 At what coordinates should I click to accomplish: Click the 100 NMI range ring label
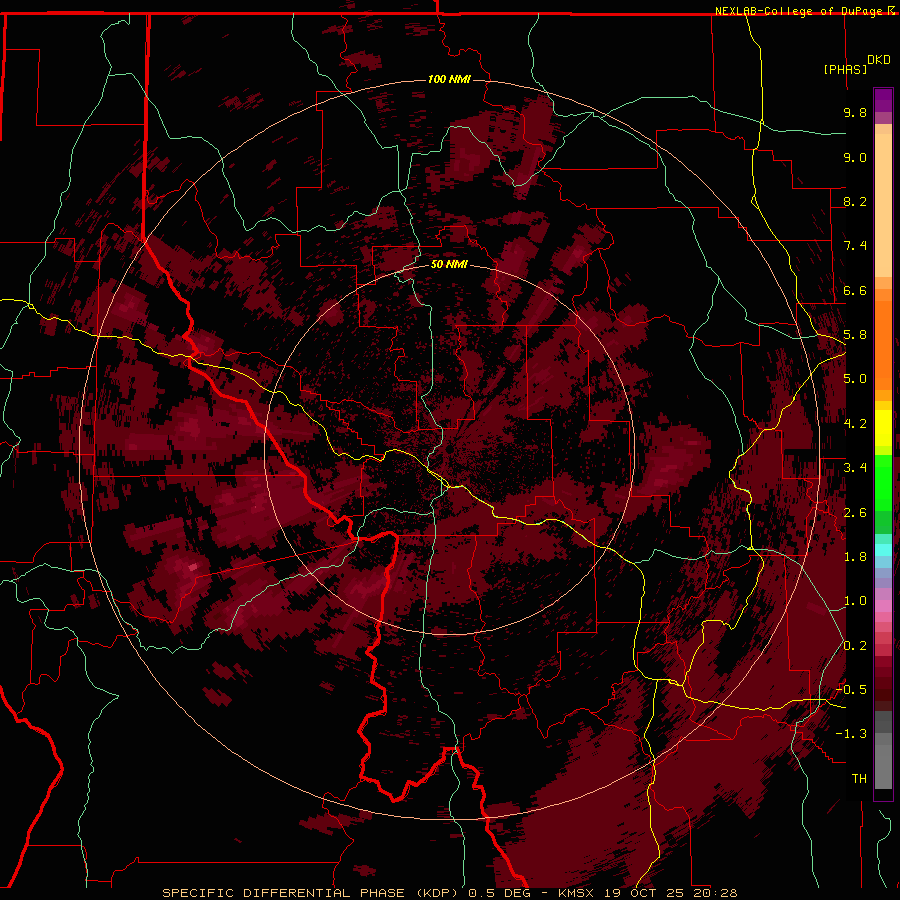click(449, 79)
